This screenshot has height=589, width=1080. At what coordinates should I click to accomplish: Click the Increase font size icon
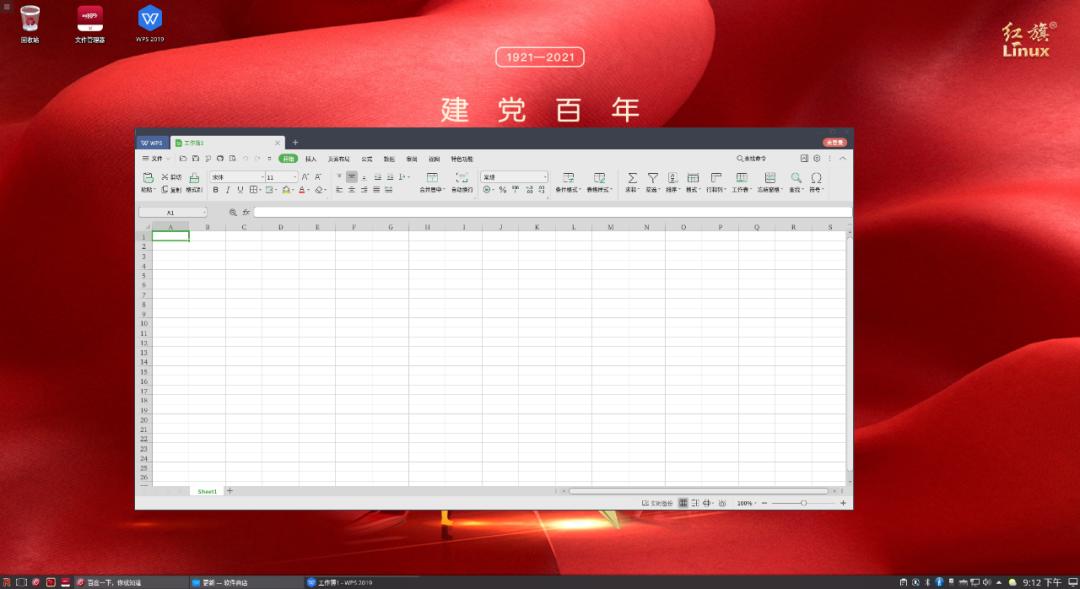click(305, 177)
